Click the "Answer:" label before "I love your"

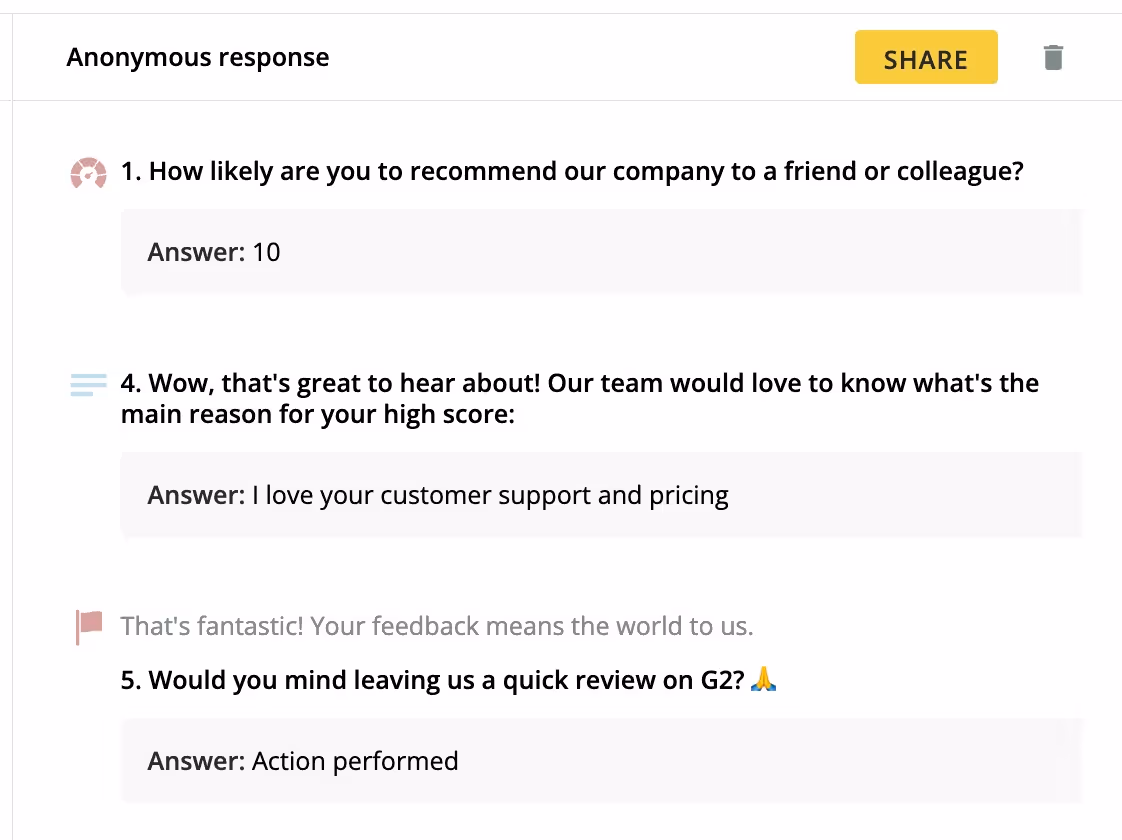pos(196,495)
